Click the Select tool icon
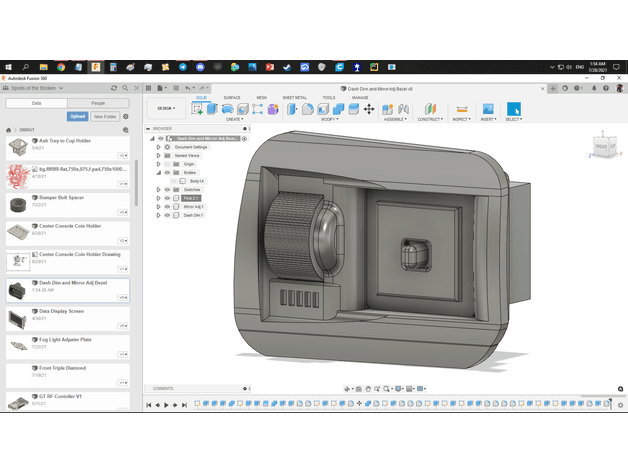 click(513, 109)
